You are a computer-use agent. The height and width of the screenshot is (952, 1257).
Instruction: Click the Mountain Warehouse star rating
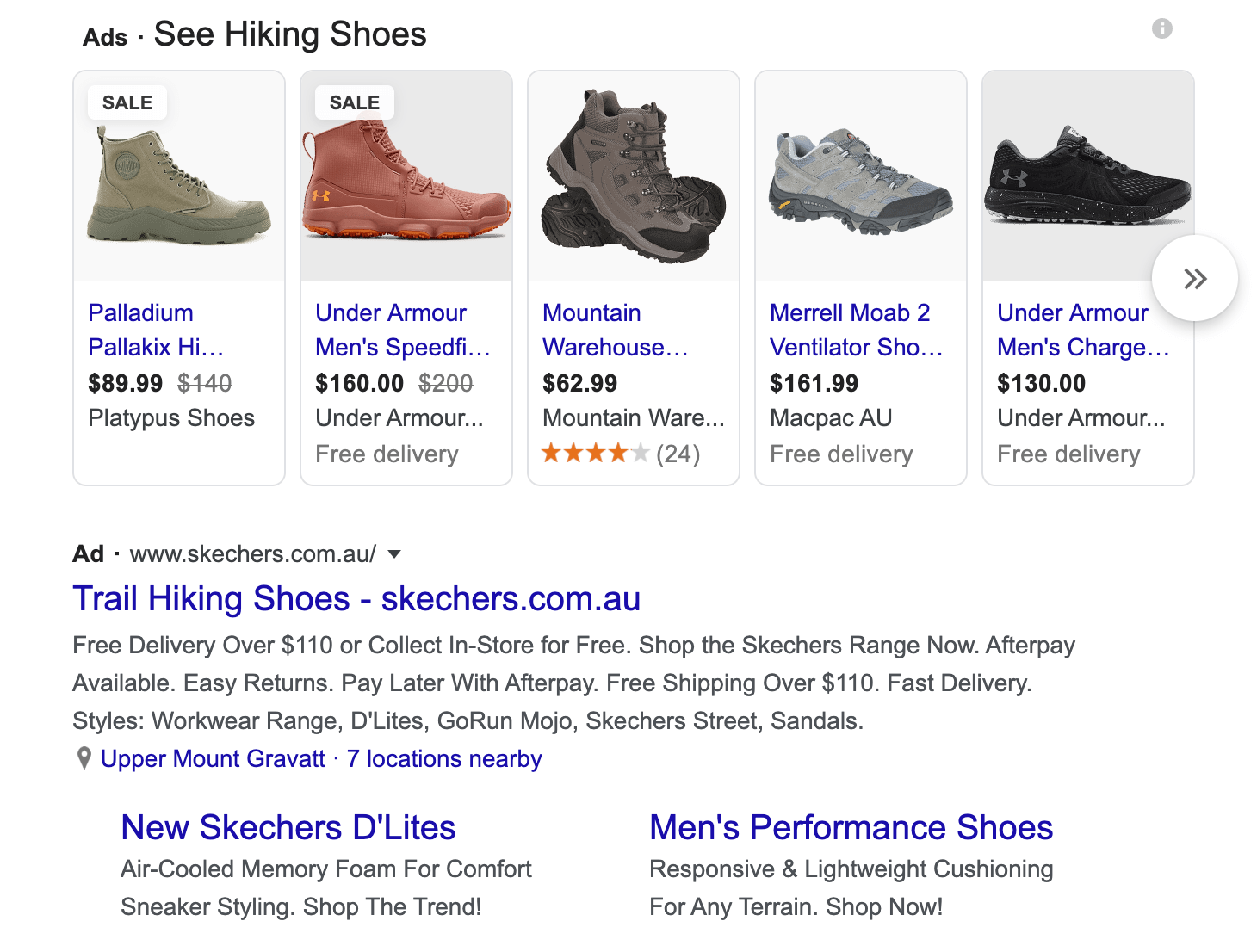(595, 454)
